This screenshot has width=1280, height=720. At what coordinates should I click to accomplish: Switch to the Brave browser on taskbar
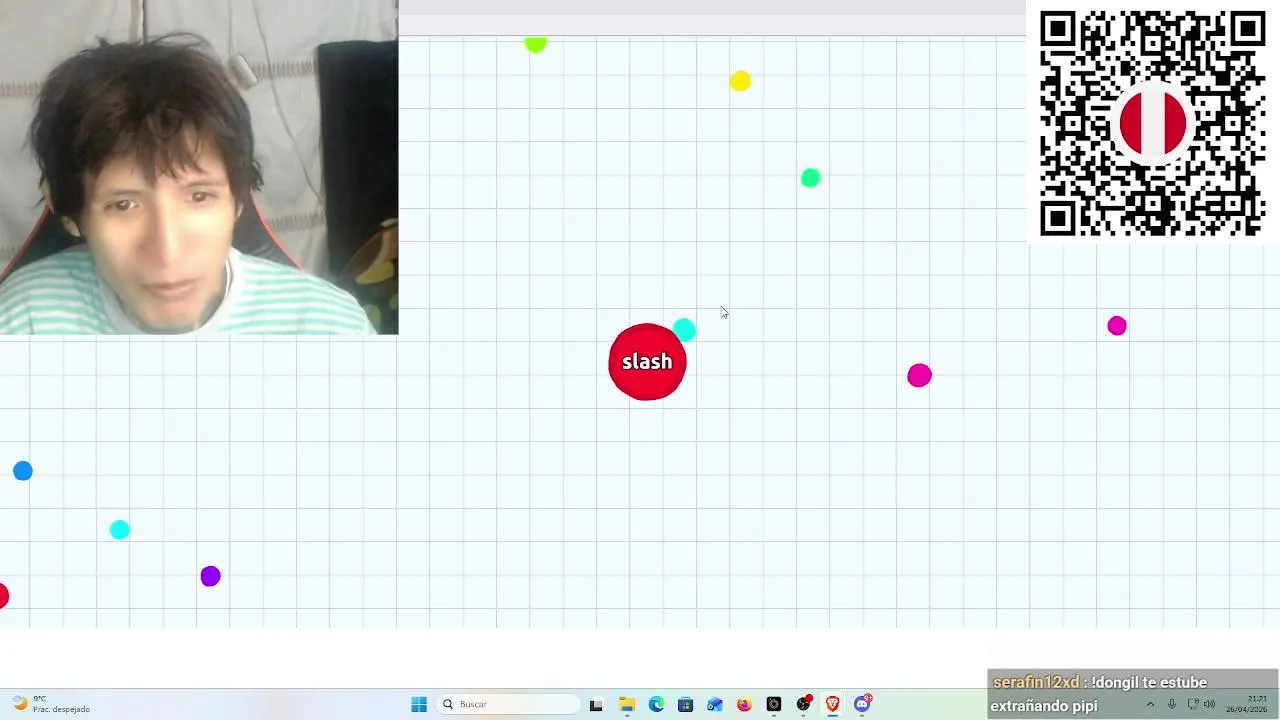832,704
